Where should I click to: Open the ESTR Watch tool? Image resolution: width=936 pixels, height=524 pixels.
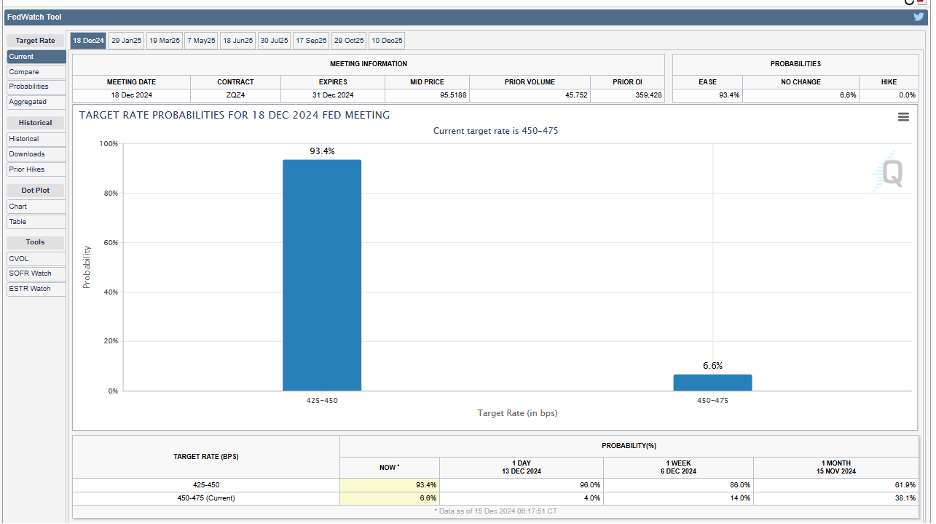pyautogui.click(x=36, y=289)
